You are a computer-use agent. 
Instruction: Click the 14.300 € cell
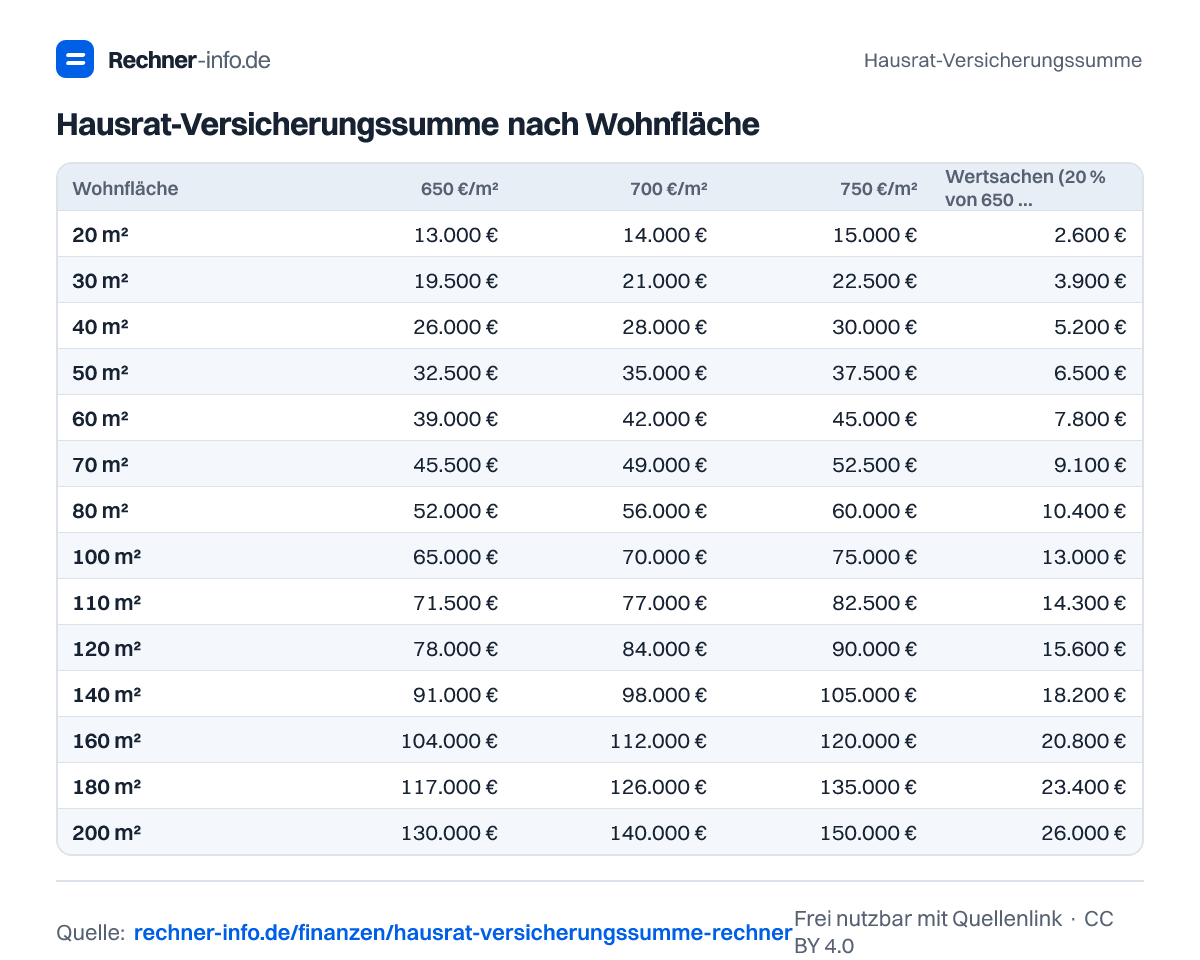(x=1084, y=603)
